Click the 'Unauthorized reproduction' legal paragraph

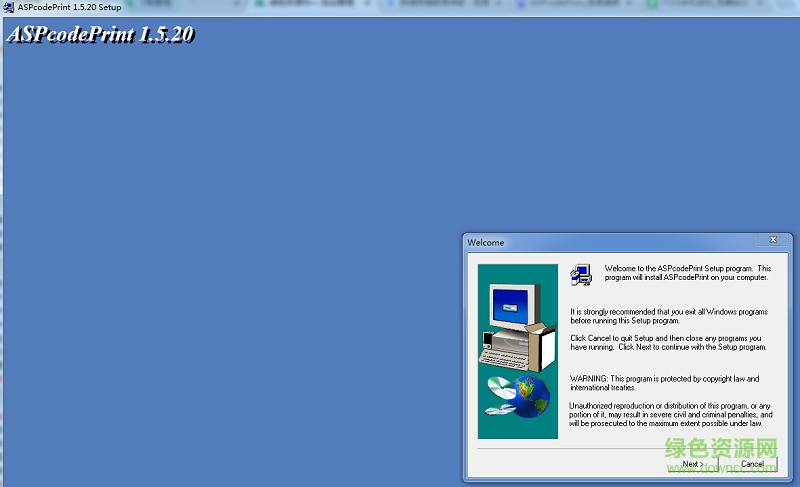click(x=670, y=414)
